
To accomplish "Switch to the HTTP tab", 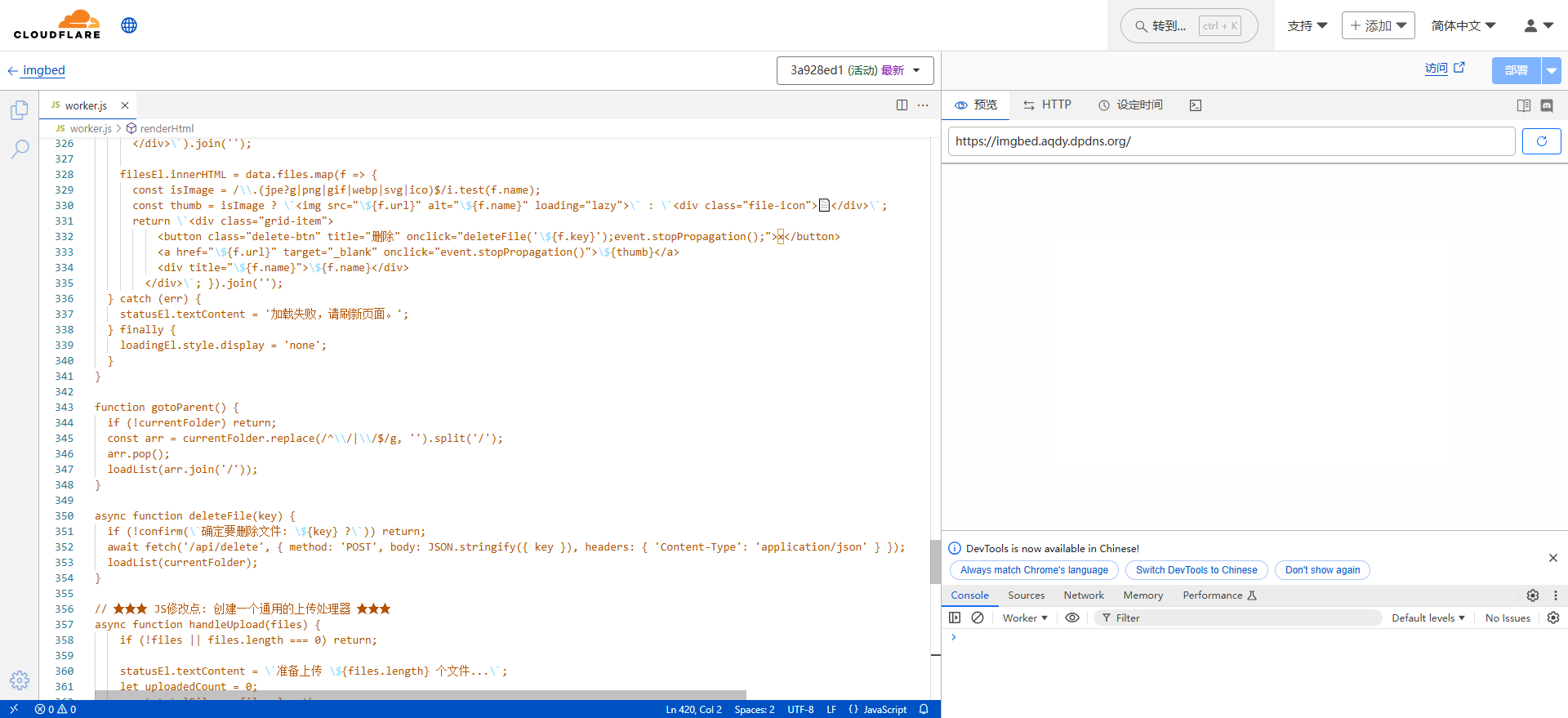I will click(1047, 105).
